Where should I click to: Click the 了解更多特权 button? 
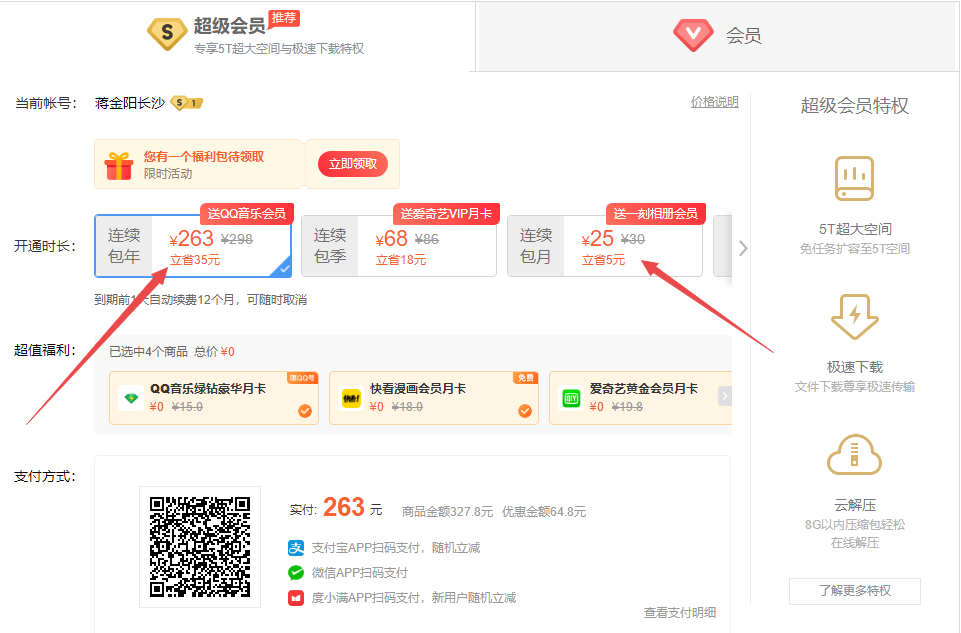coord(855,591)
